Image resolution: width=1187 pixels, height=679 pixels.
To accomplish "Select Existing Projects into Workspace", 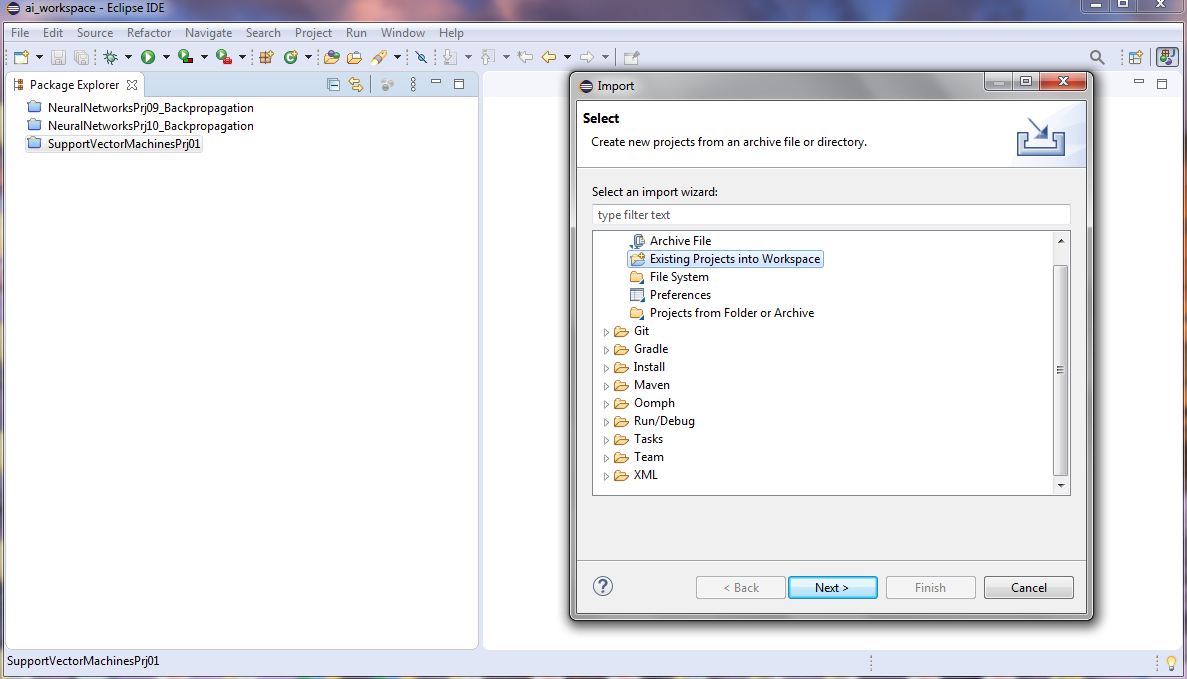I will (725, 259).
